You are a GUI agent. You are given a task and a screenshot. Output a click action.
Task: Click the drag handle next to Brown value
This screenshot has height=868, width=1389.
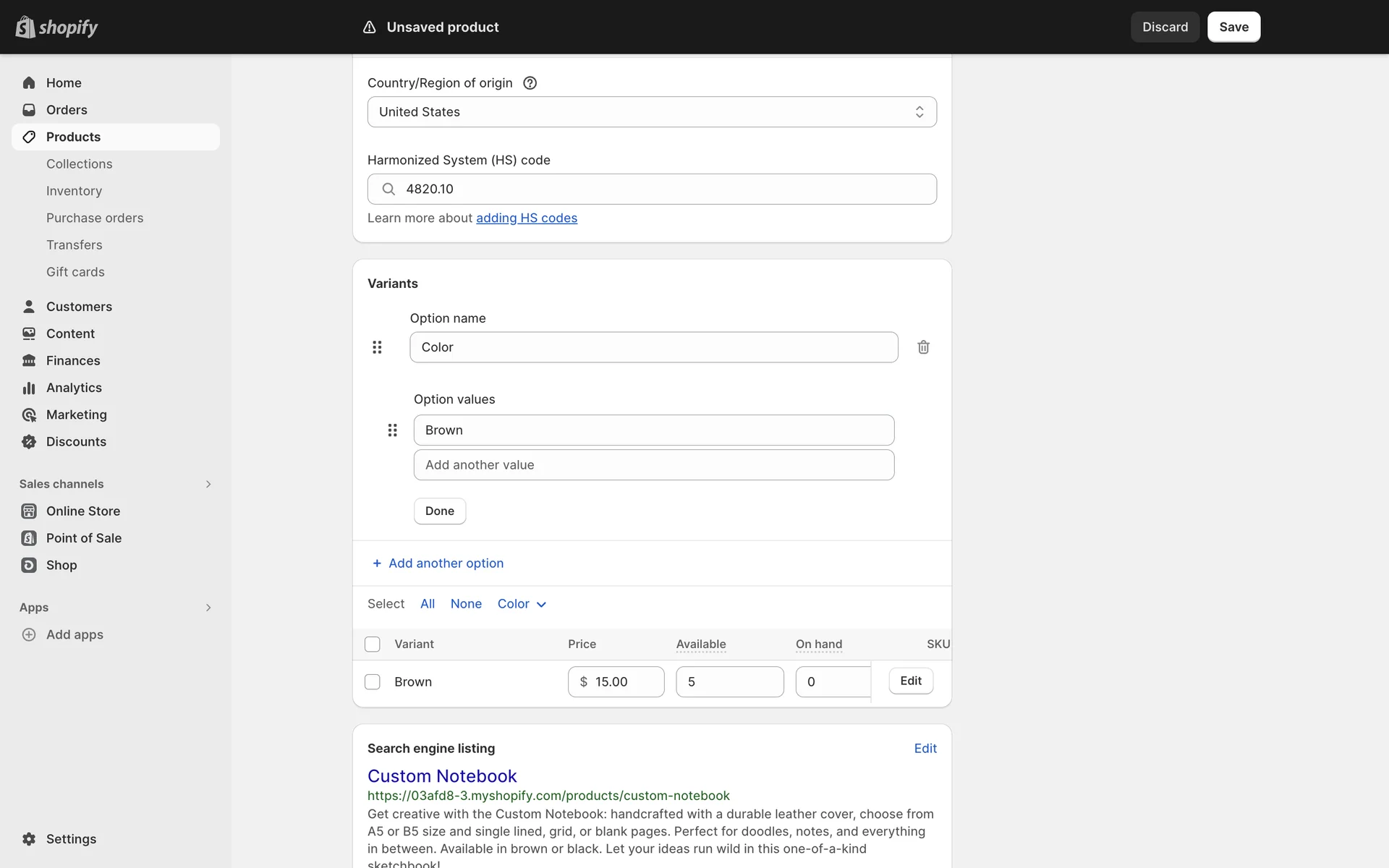coord(392,430)
